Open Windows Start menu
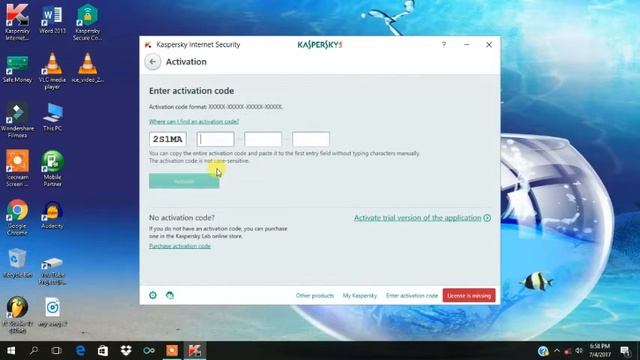Viewport: 640px width, 360px height. click(x=11, y=351)
